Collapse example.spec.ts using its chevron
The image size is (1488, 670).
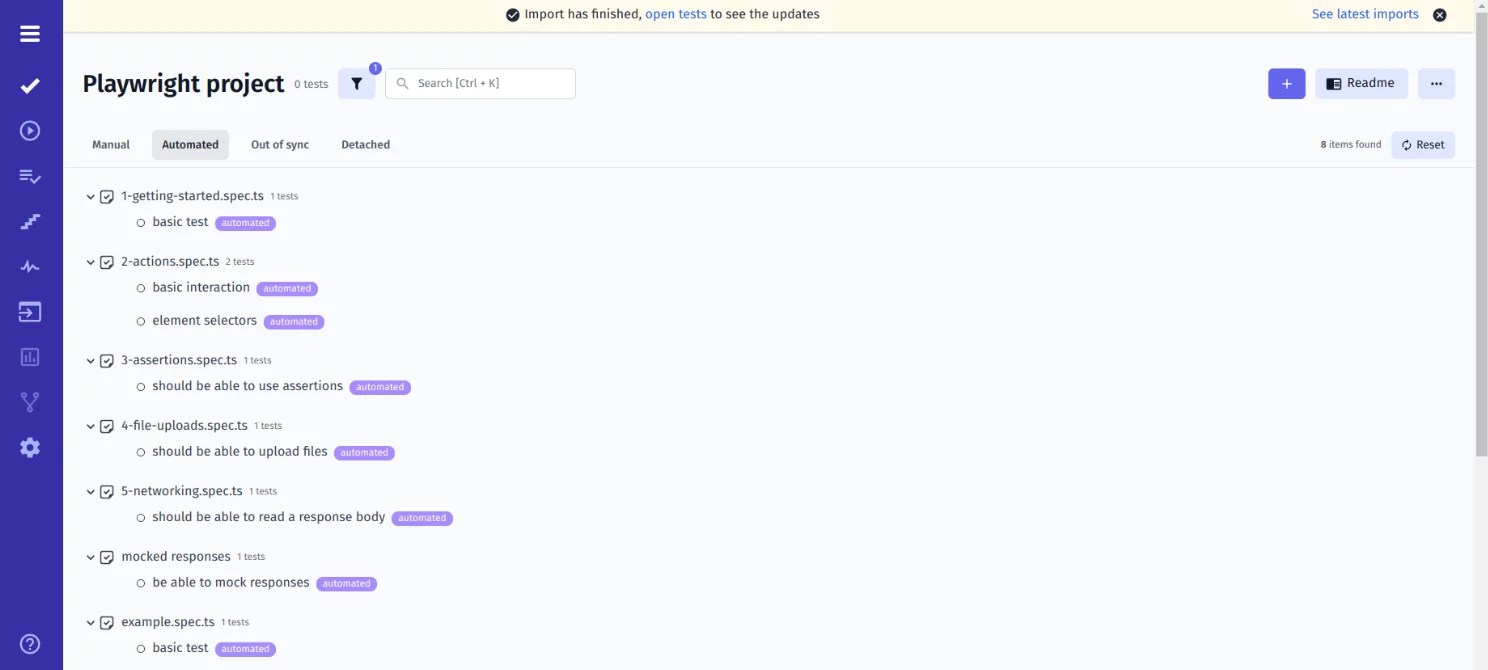[x=90, y=621]
